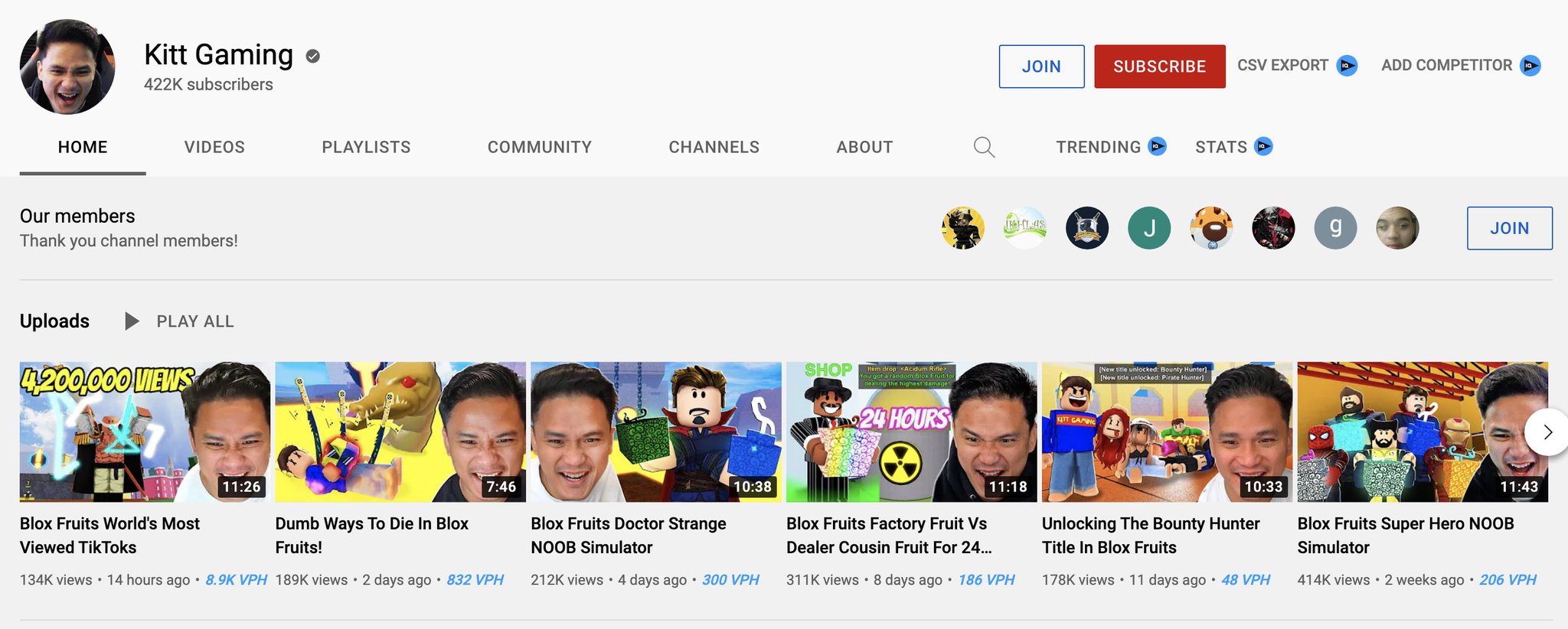Open the member avatar with gray letter g
The image size is (1568, 629).
pyautogui.click(x=1335, y=228)
